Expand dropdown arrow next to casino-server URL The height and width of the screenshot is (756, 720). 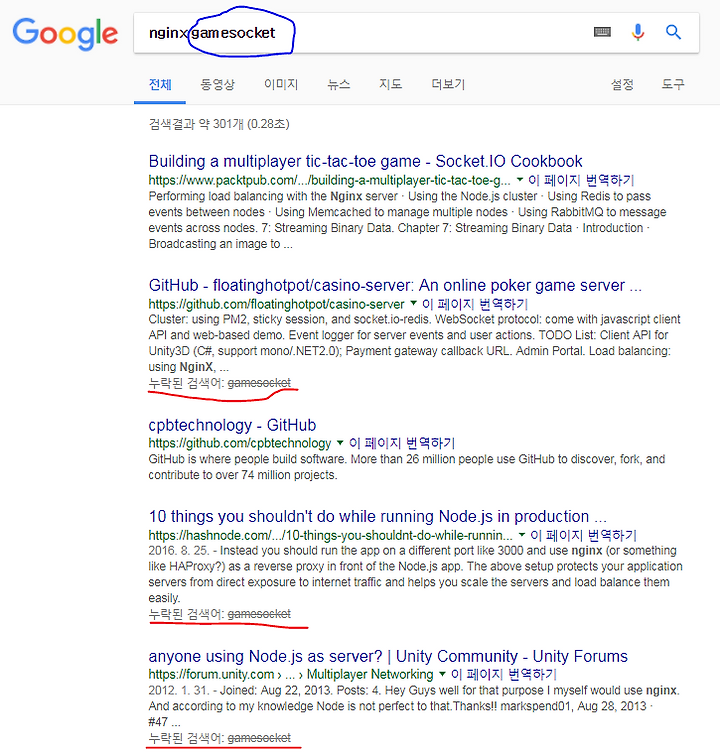(x=413, y=303)
